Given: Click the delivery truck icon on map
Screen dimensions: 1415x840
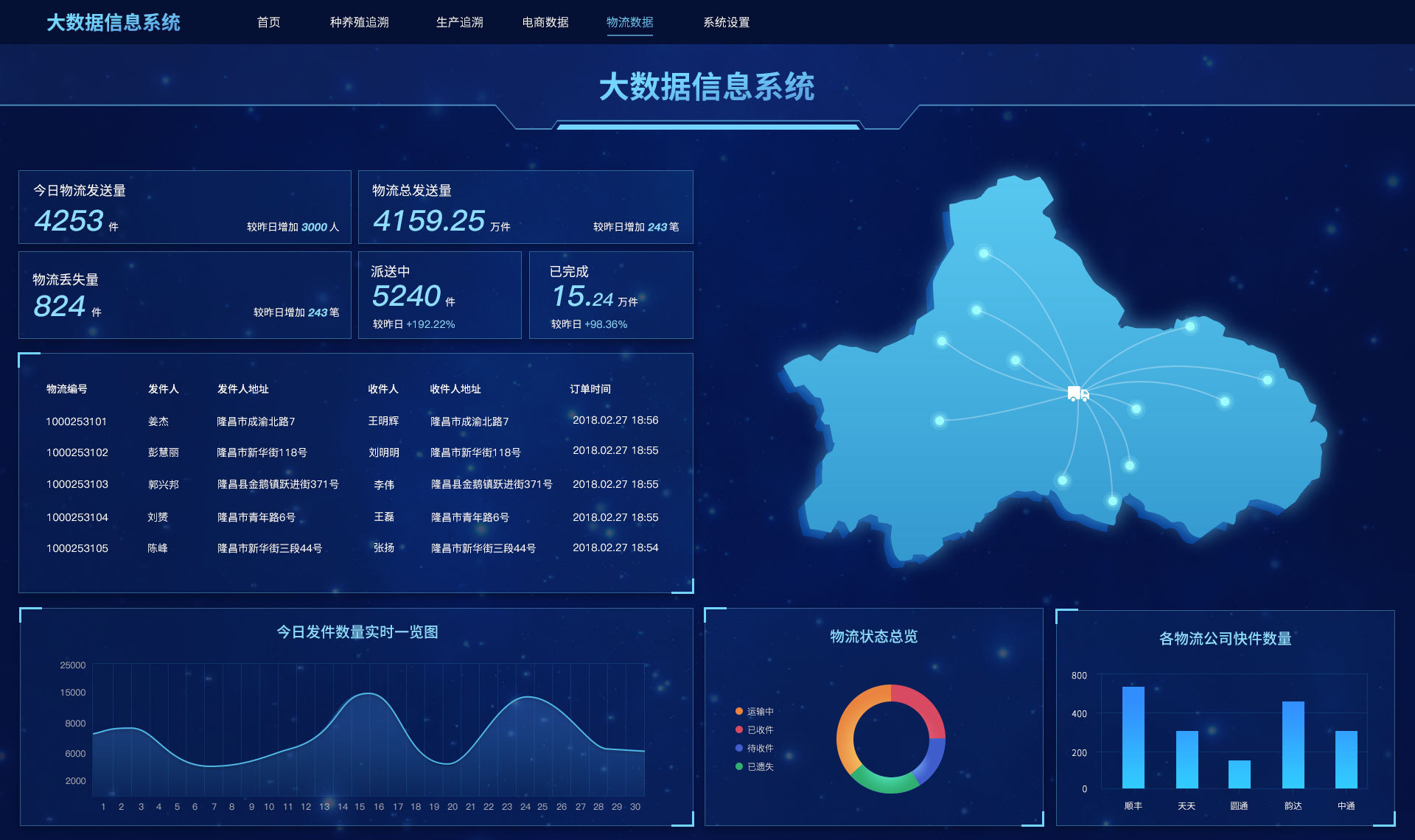Looking at the screenshot, I should (x=1077, y=393).
